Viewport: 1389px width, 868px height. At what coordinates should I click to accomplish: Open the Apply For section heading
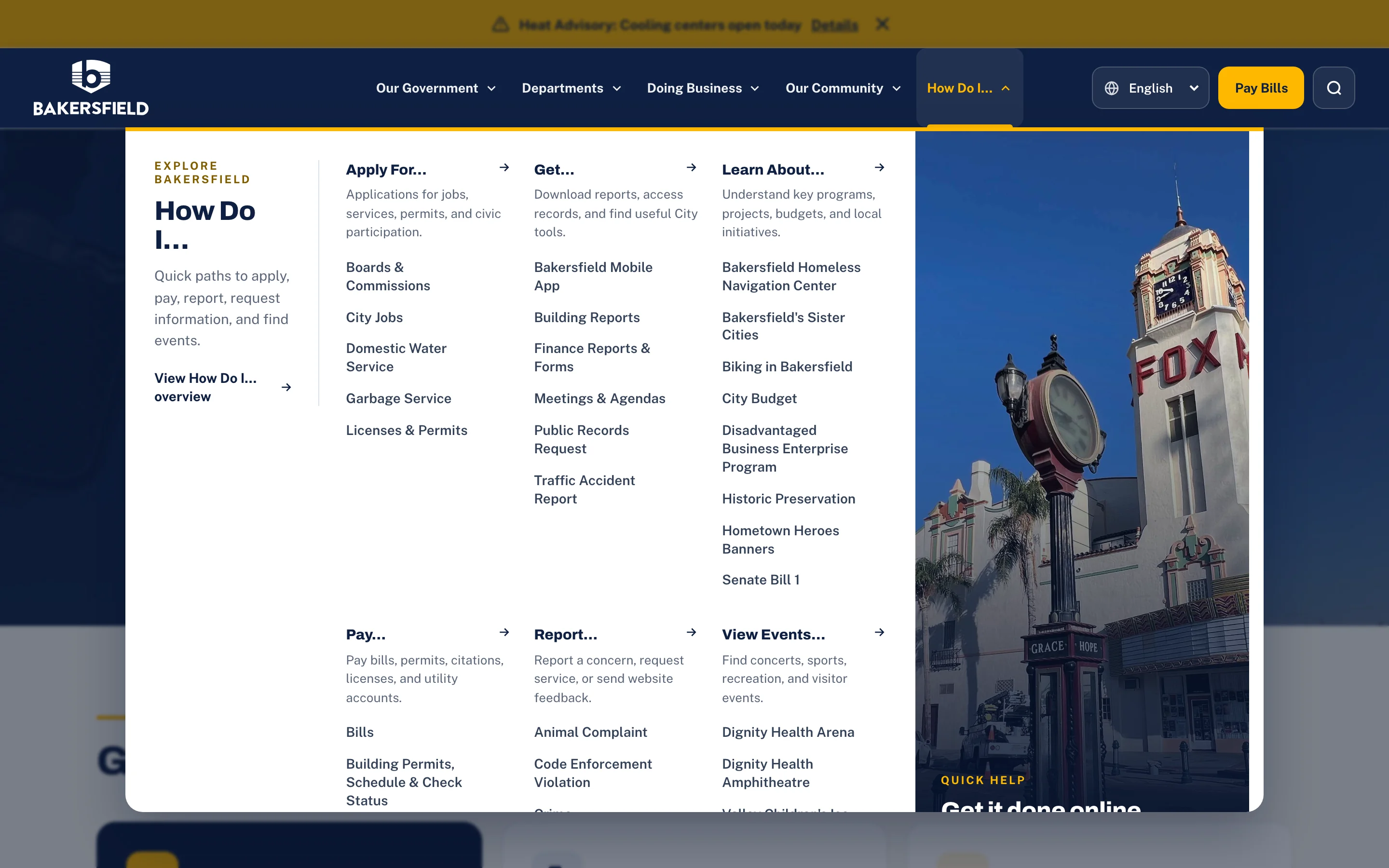(x=386, y=170)
